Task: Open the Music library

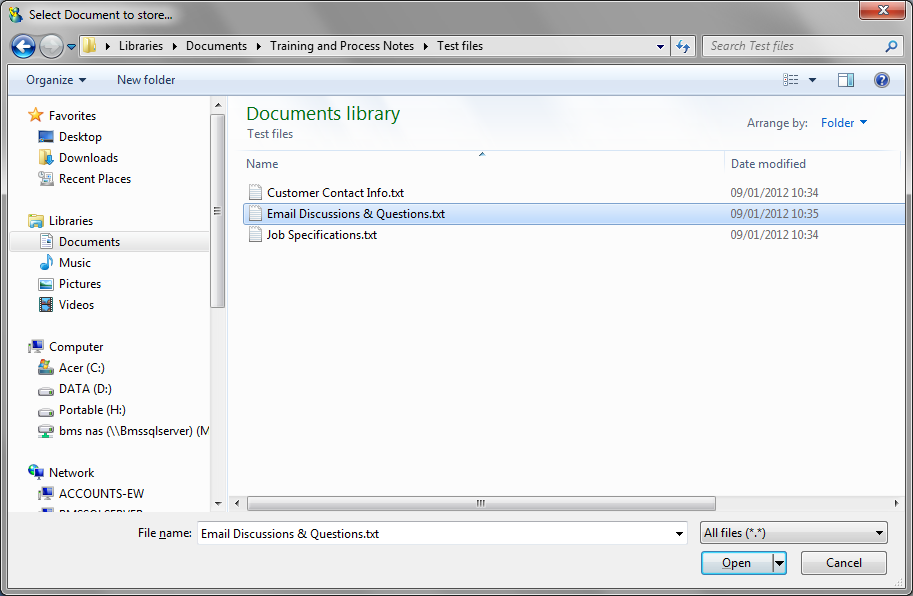Action: [x=75, y=262]
